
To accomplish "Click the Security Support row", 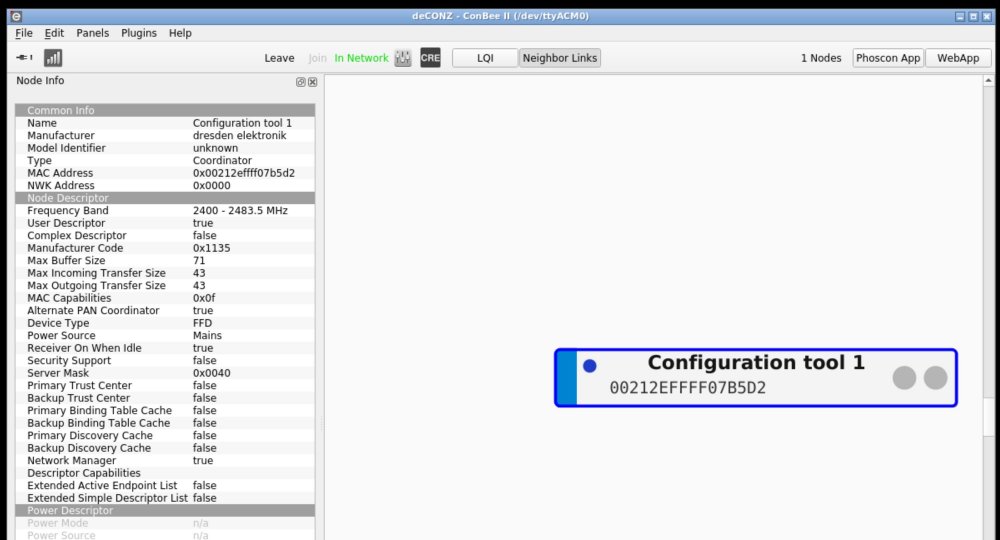I will 165,360.
